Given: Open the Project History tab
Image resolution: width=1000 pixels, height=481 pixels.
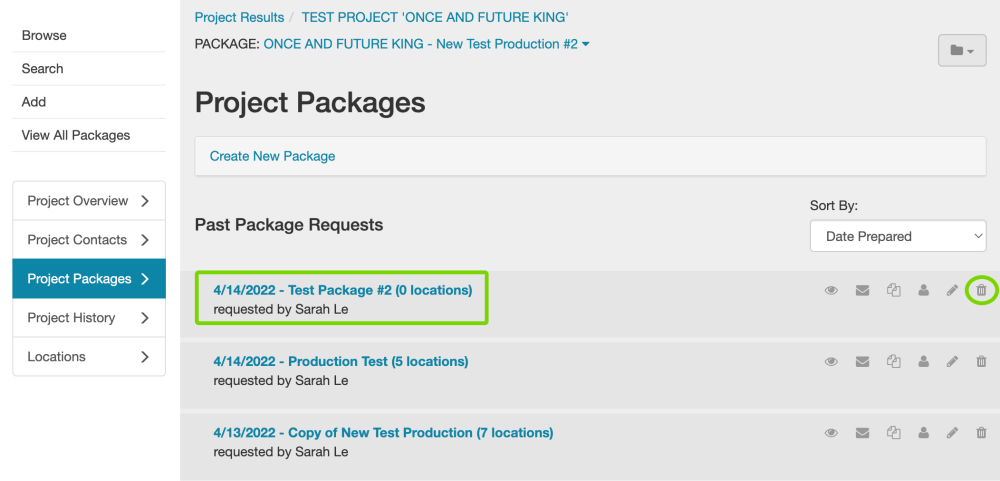Looking at the screenshot, I should coord(88,318).
